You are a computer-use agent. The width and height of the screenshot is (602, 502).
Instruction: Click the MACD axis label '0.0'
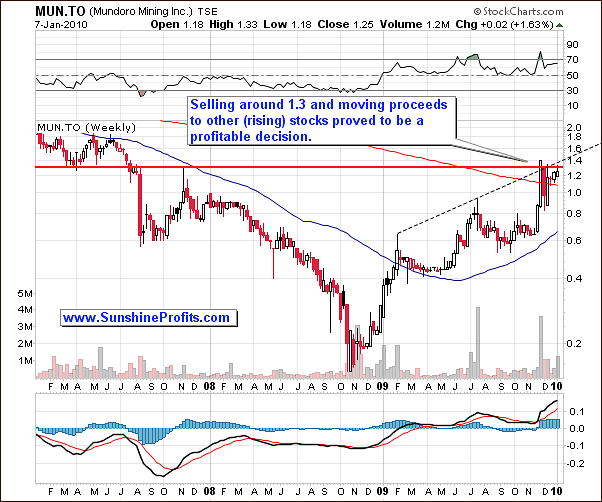pos(576,429)
